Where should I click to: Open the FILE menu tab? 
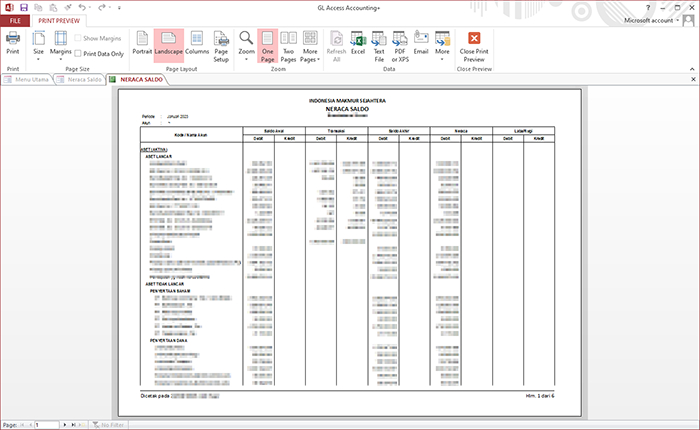(x=15, y=20)
